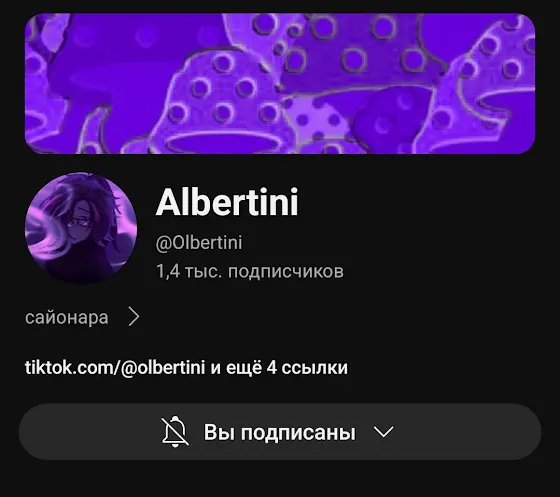Open the Albertini channel avatar

[x=81, y=228]
